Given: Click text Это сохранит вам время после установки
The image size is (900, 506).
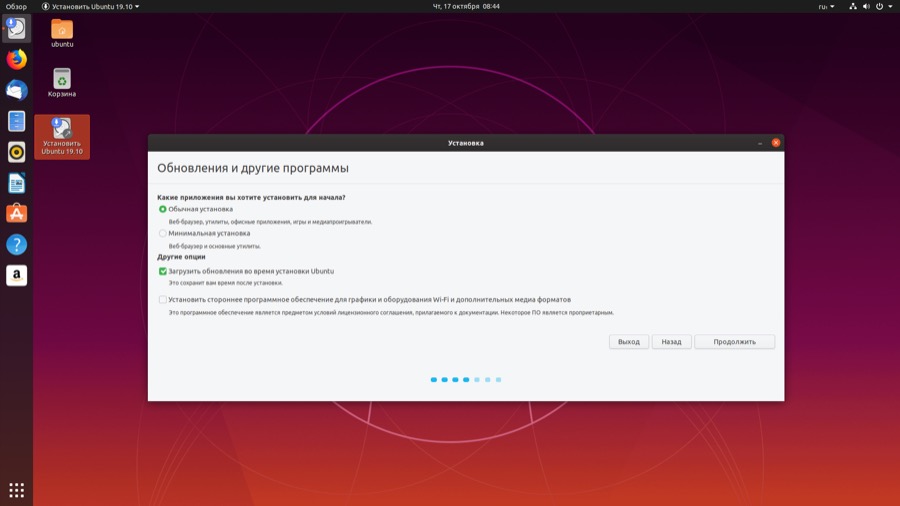Looking at the screenshot, I should (225, 283).
